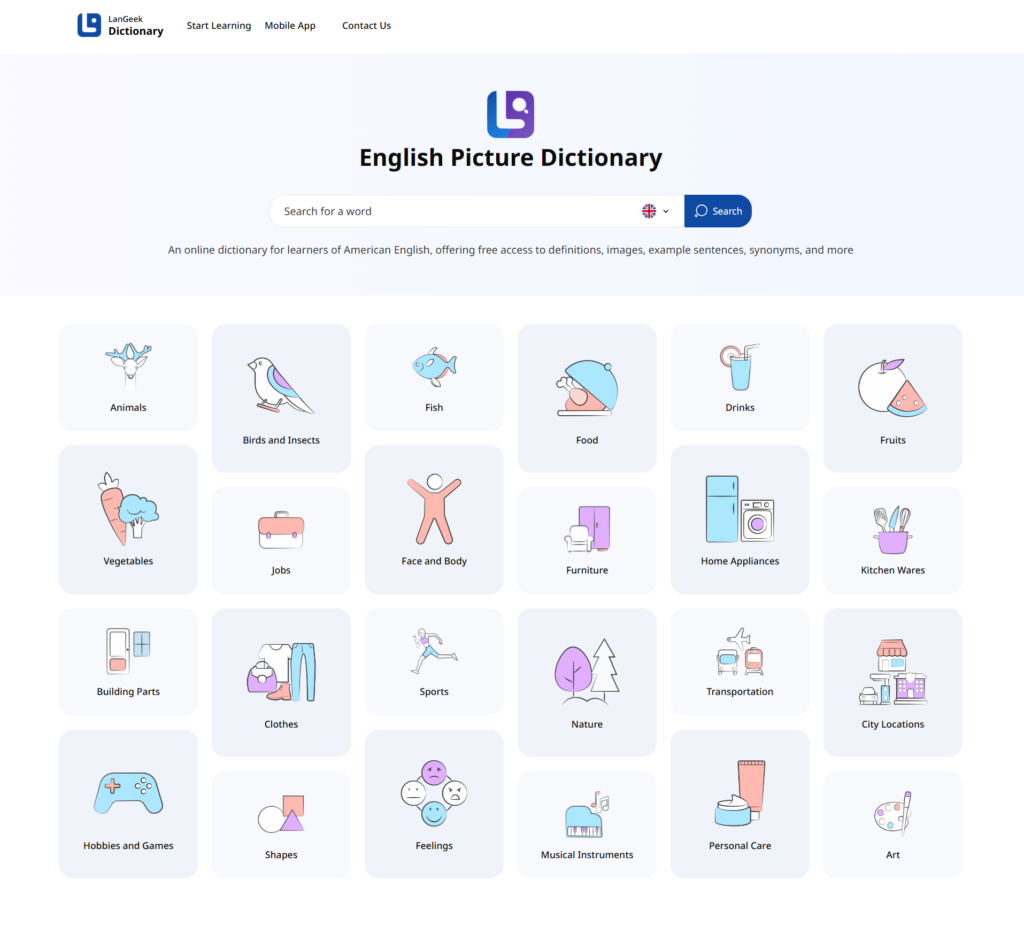
Task: Open the British flag language dropdown
Action: (648, 211)
